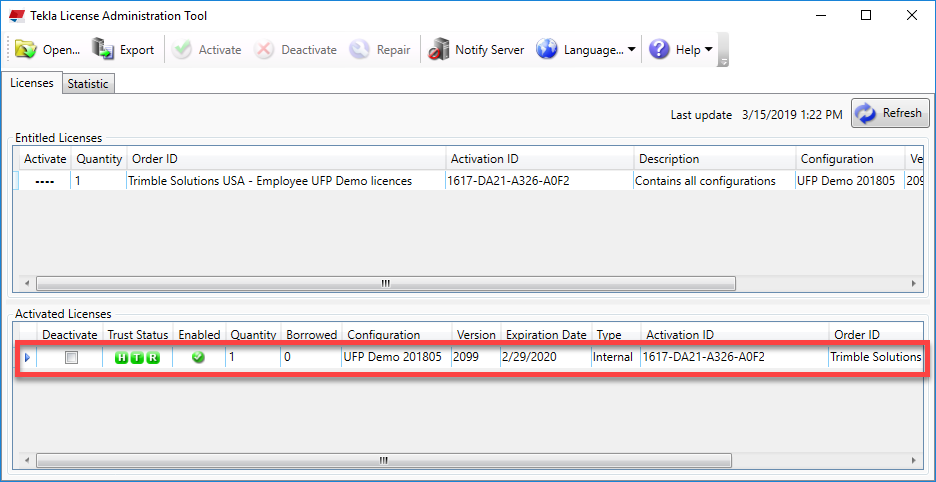Image resolution: width=936 pixels, height=482 pixels.
Task: Select the Activate cell in entitled license row
Action: [x=45, y=181]
